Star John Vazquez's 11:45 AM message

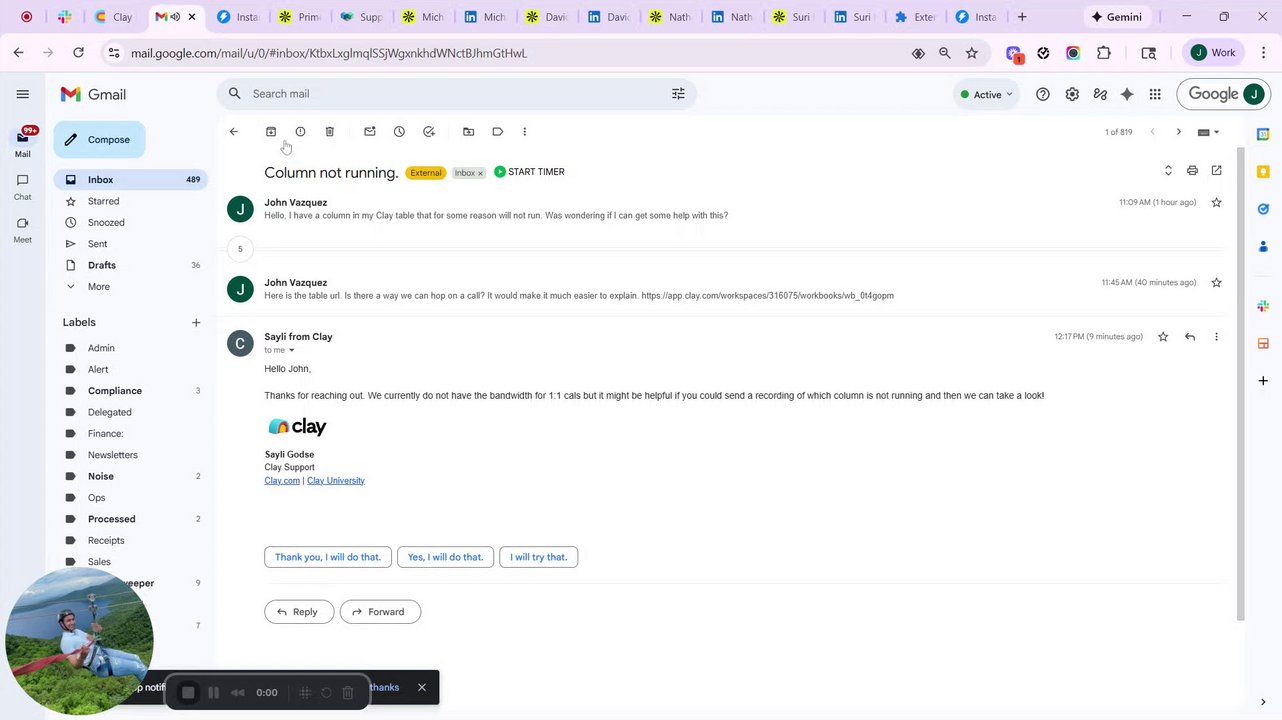tap(1216, 283)
